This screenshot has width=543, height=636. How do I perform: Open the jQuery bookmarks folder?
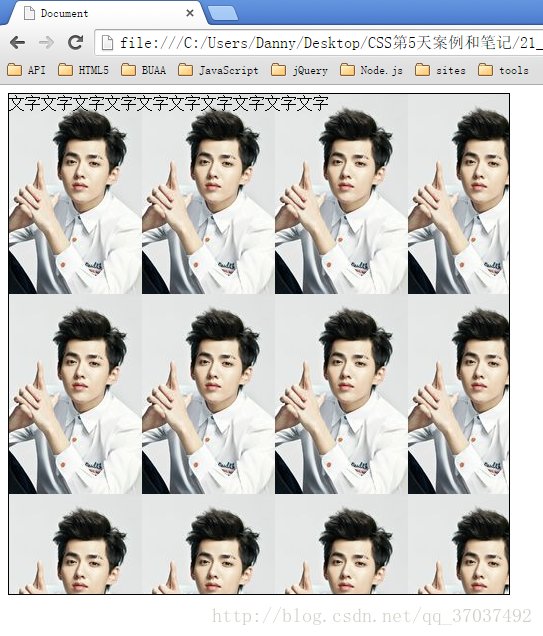[x=299, y=70]
